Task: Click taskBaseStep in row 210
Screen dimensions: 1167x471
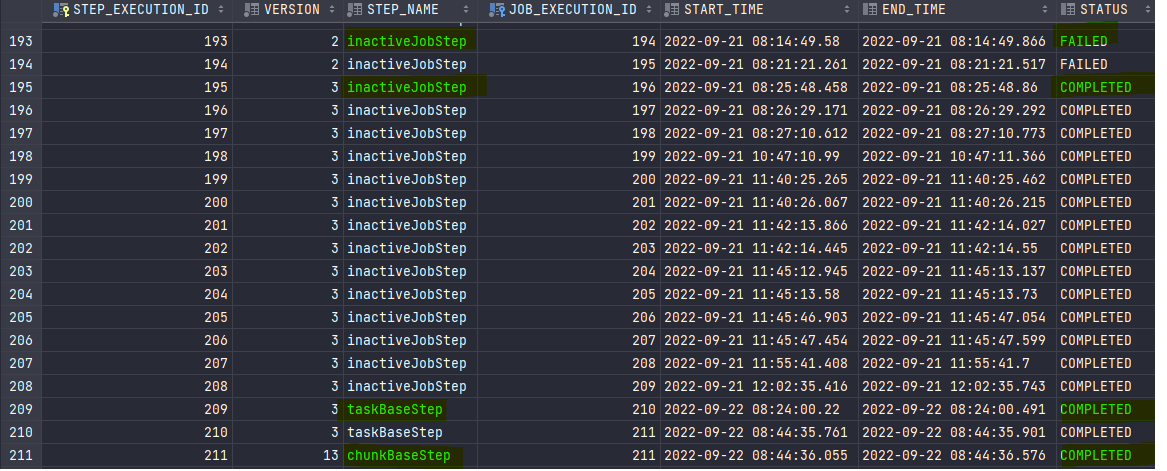Action: pyautogui.click(x=394, y=432)
